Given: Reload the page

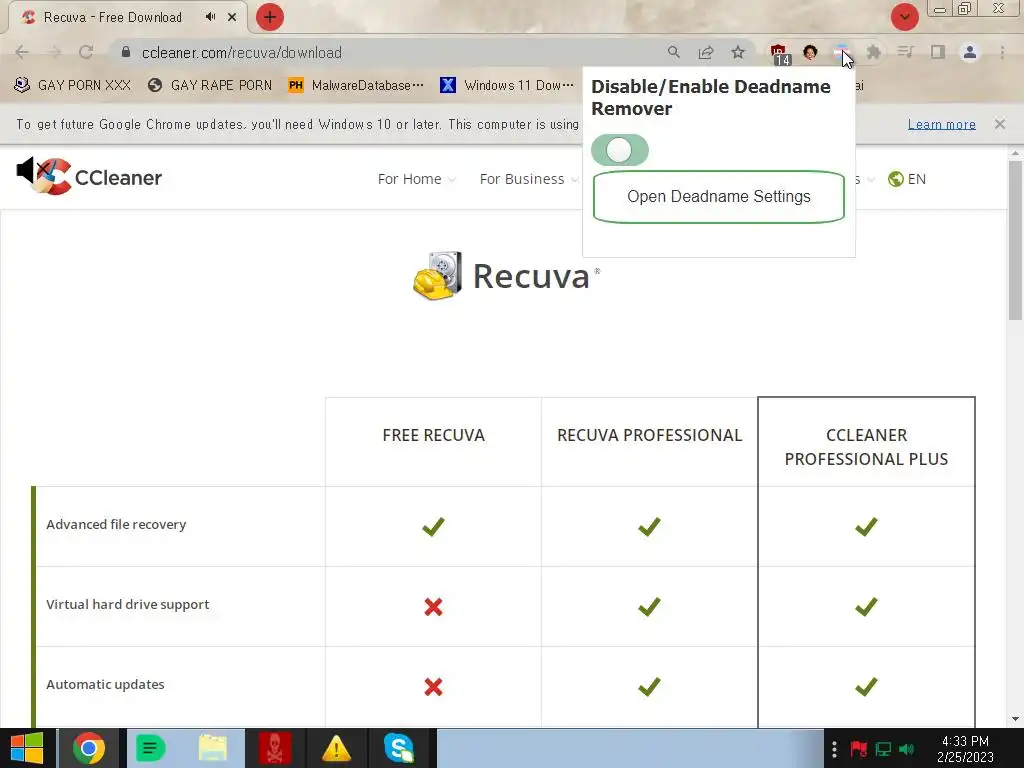Looking at the screenshot, I should click(x=86, y=52).
